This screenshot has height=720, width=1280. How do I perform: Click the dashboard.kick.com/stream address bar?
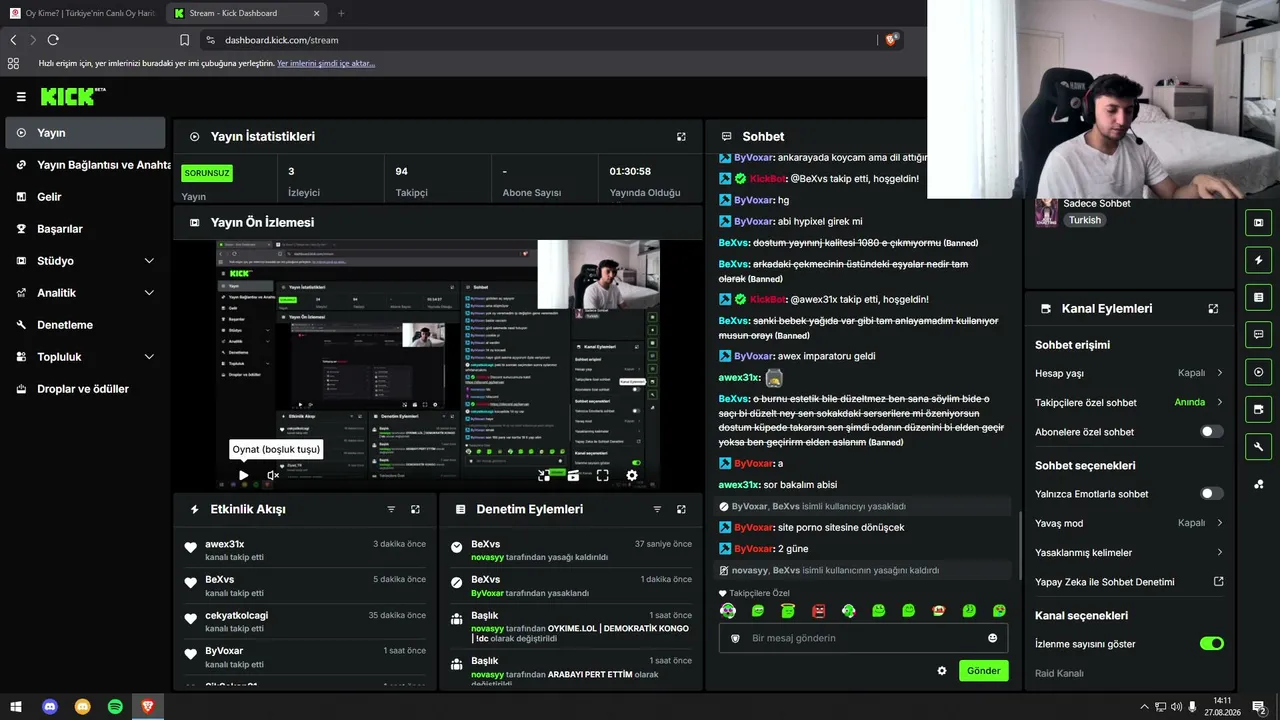(x=281, y=40)
